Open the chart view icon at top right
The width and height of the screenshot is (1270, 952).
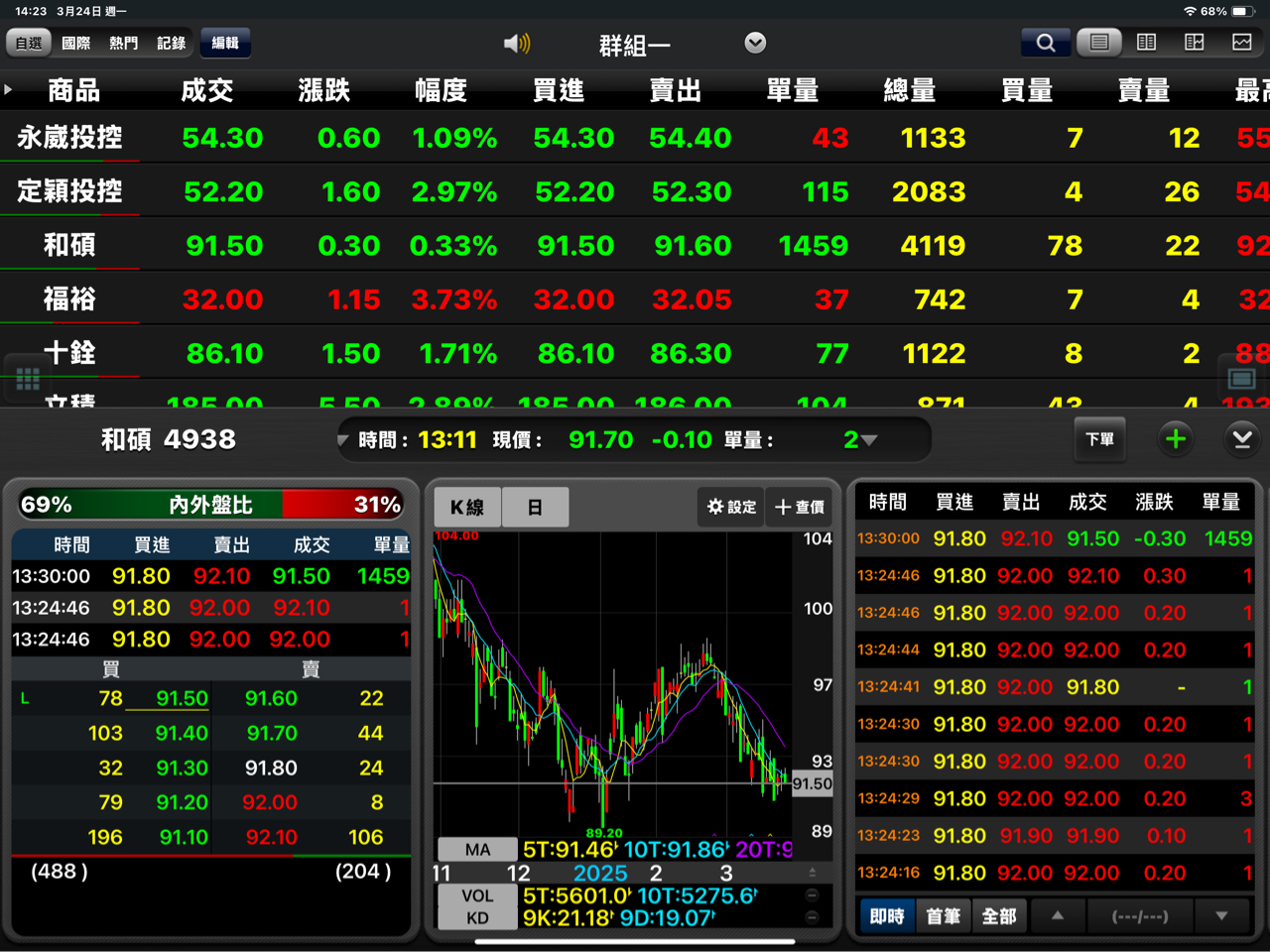1242,43
